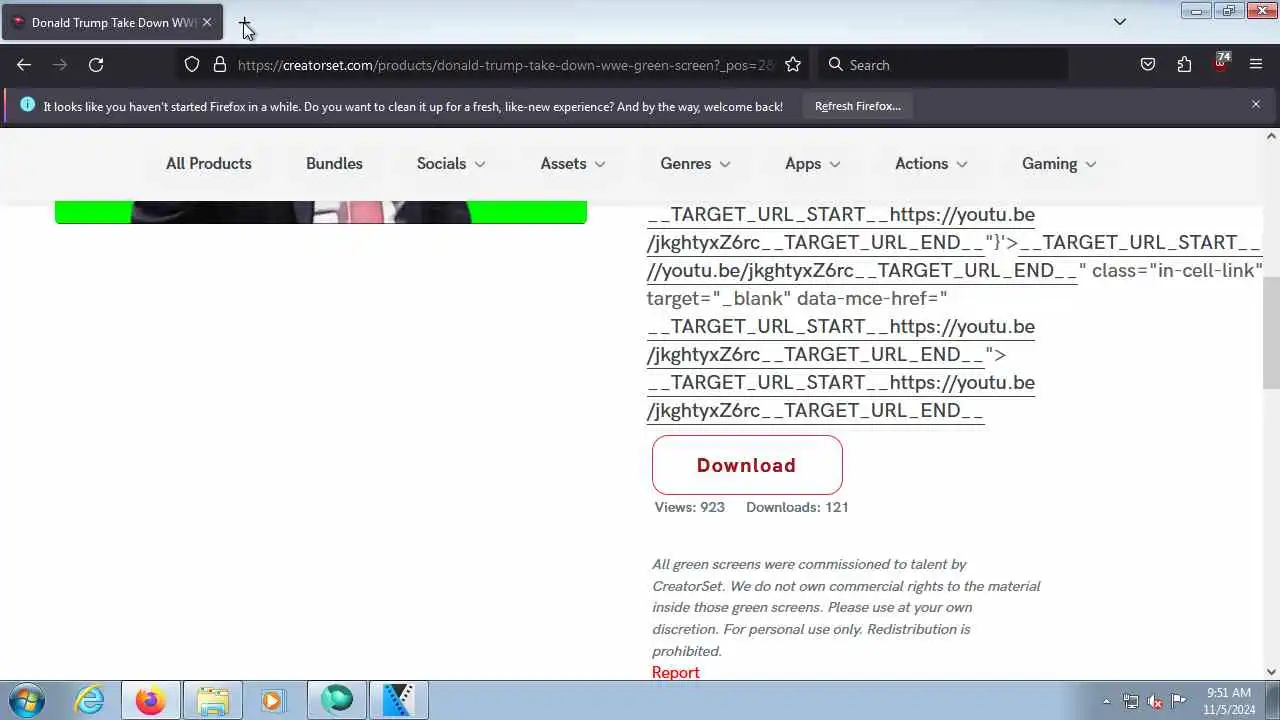The width and height of the screenshot is (1280, 720).
Task: Bookmark this page with star icon
Action: pyautogui.click(x=793, y=65)
